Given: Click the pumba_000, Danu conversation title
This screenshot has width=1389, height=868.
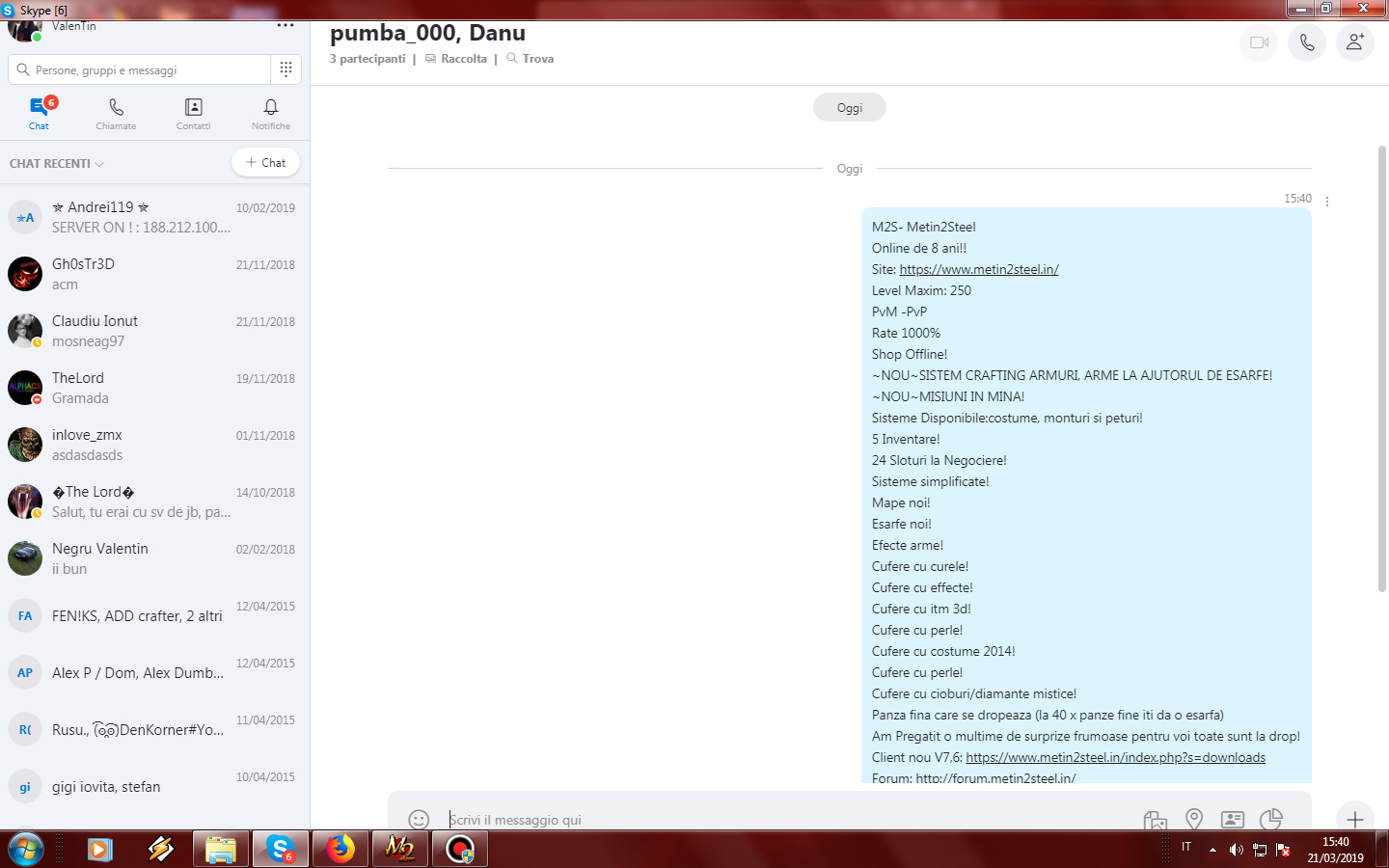Looking at the screenshot, I should point(427,34).
